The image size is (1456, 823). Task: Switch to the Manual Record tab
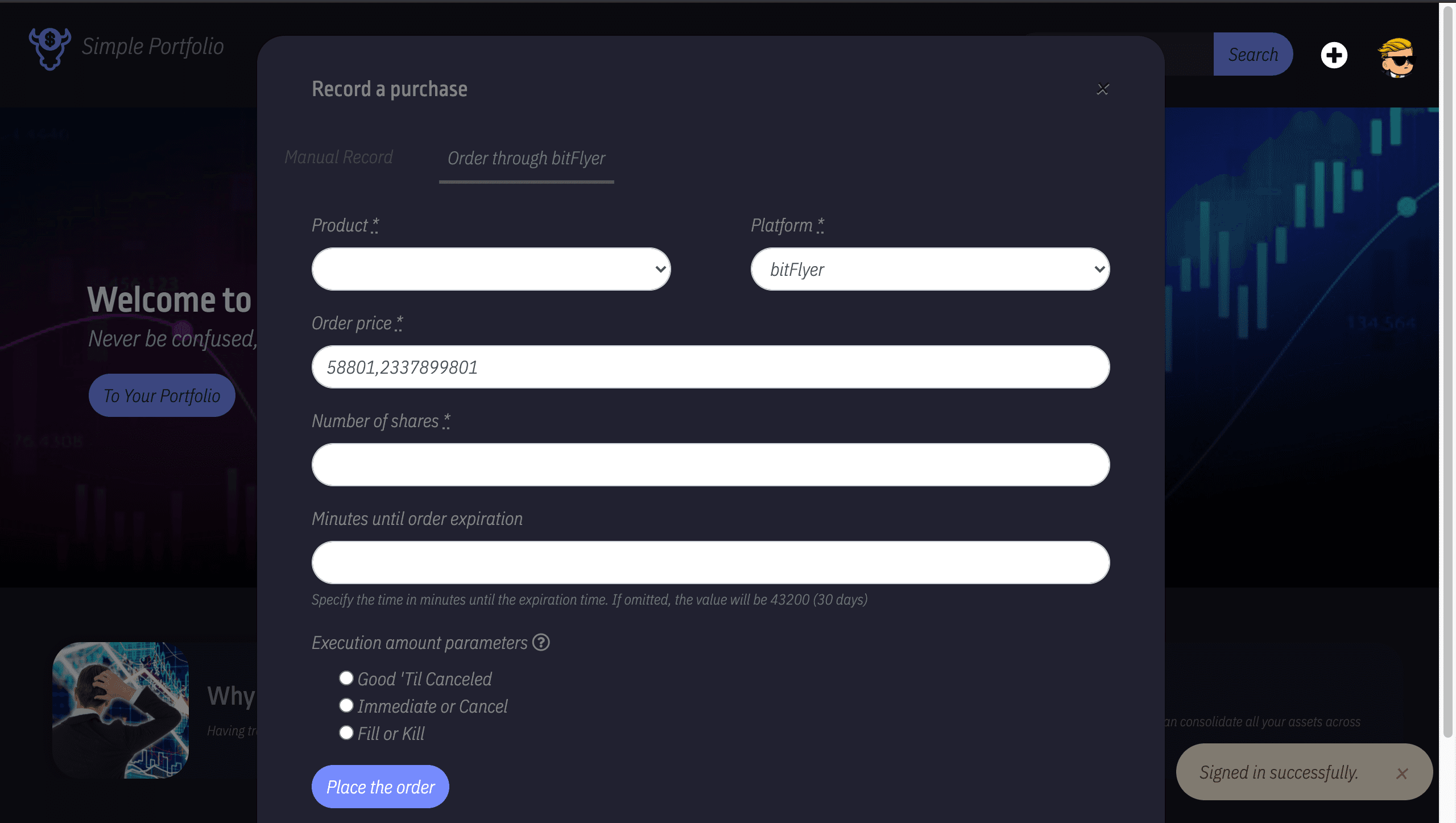(x=338, y=157)
